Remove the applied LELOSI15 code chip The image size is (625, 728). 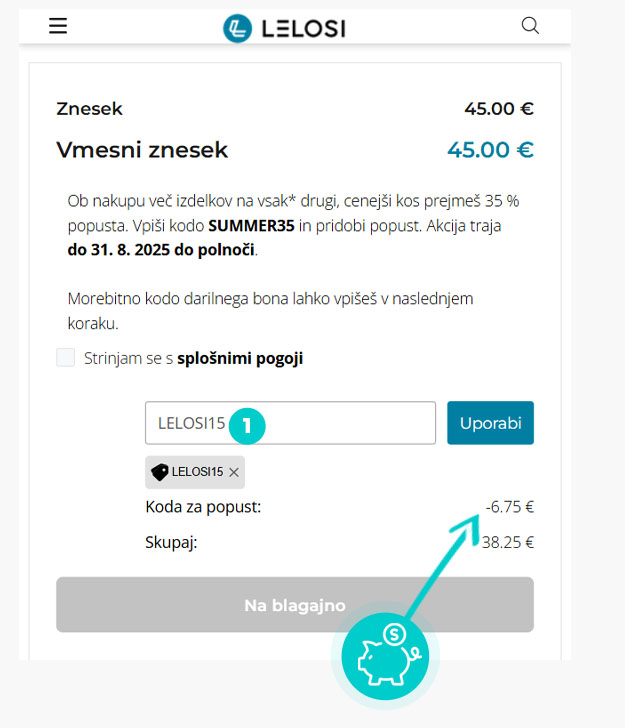(x=234, y=472)
